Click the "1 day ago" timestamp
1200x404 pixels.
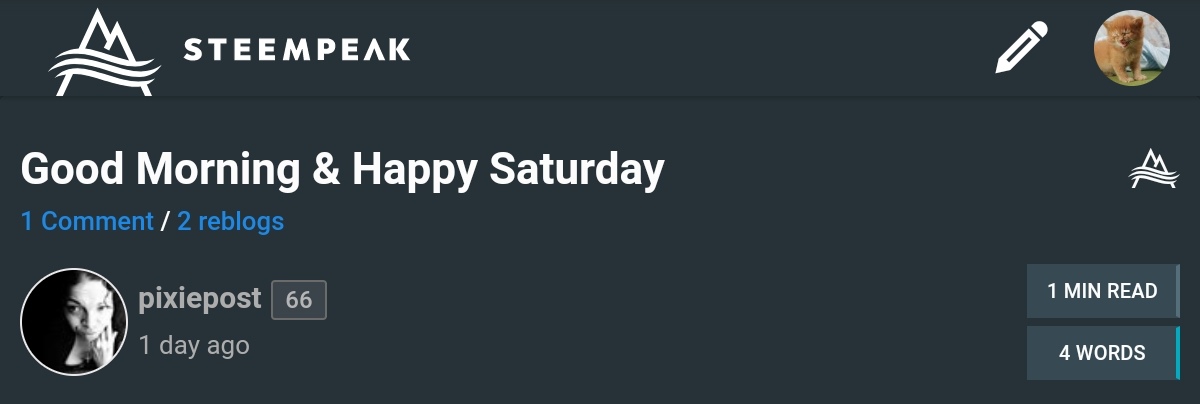pyautogui.click(x=194, y=345)
